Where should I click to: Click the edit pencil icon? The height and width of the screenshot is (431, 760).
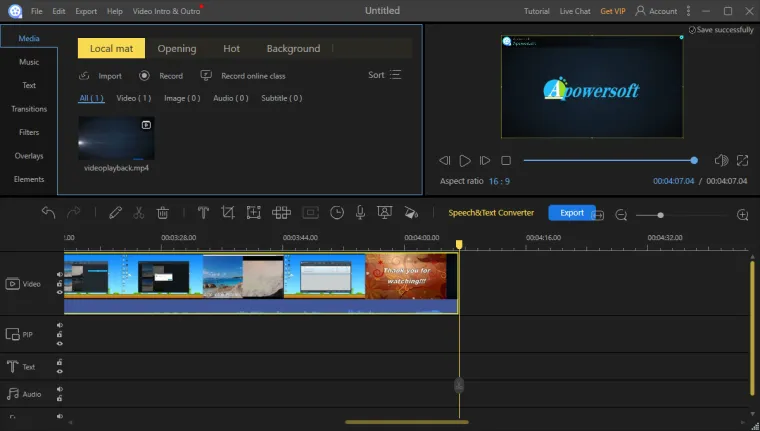pos(115,213)
